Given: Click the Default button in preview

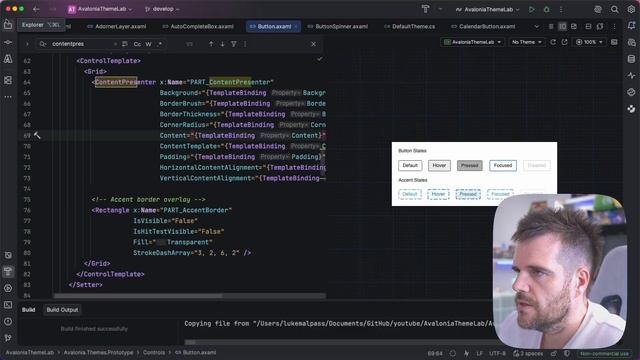Looking at the screenshot, I should pos(410,165).
